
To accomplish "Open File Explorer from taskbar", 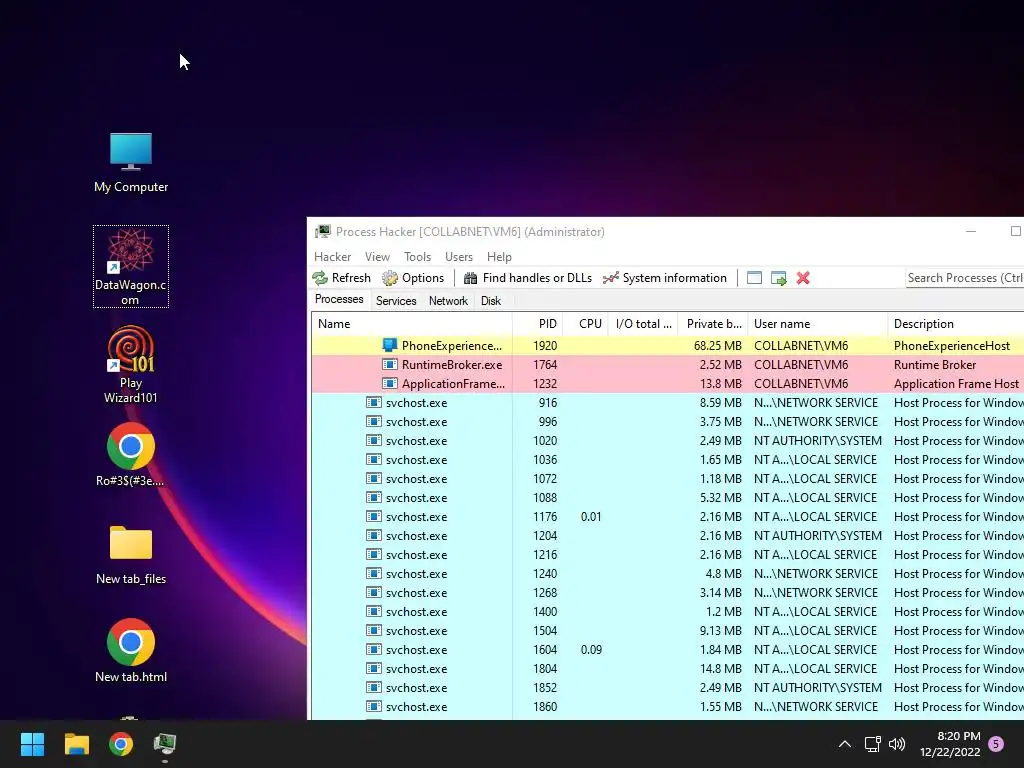I will click(76, 744).
